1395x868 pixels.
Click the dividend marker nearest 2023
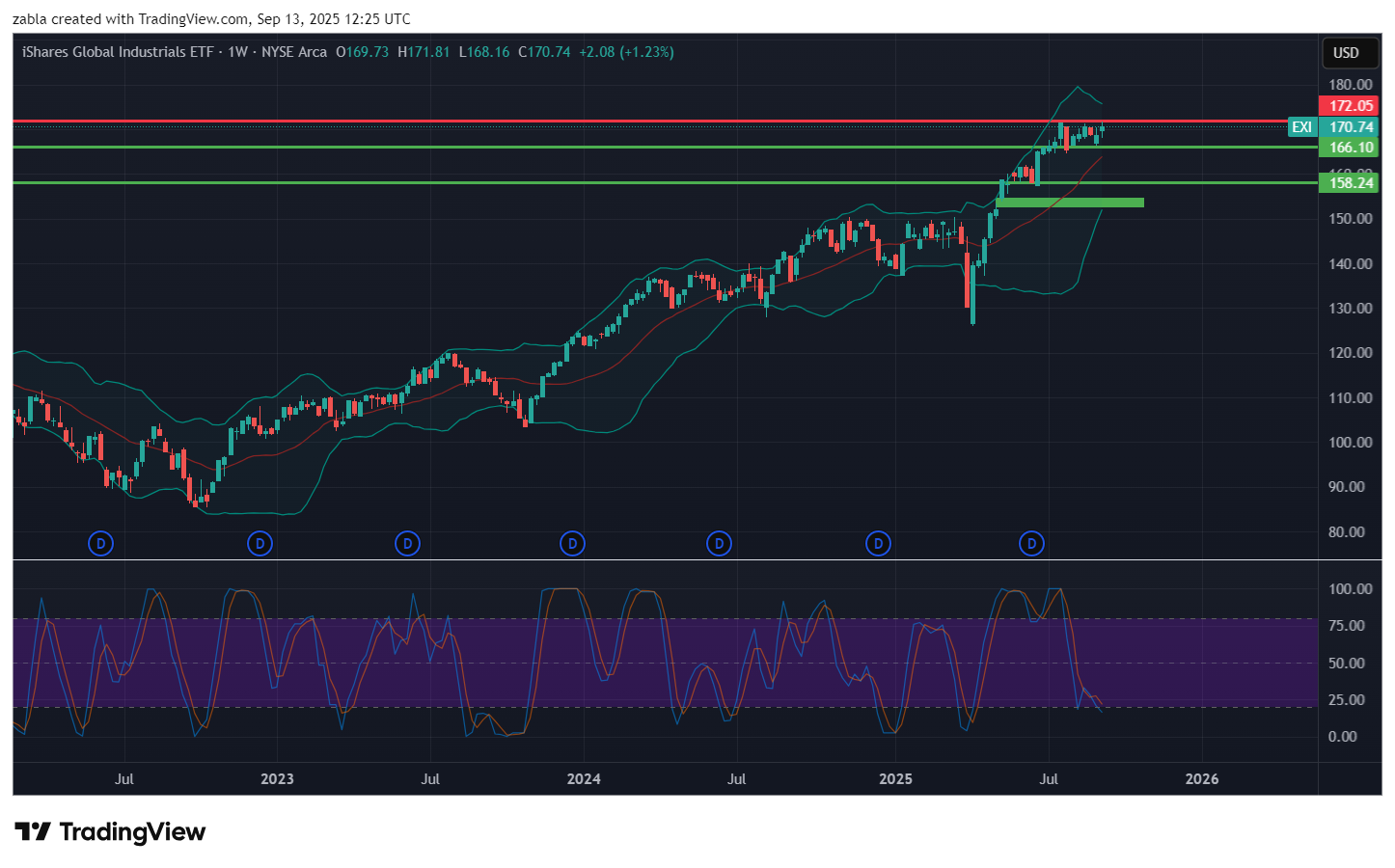point(260,544)
